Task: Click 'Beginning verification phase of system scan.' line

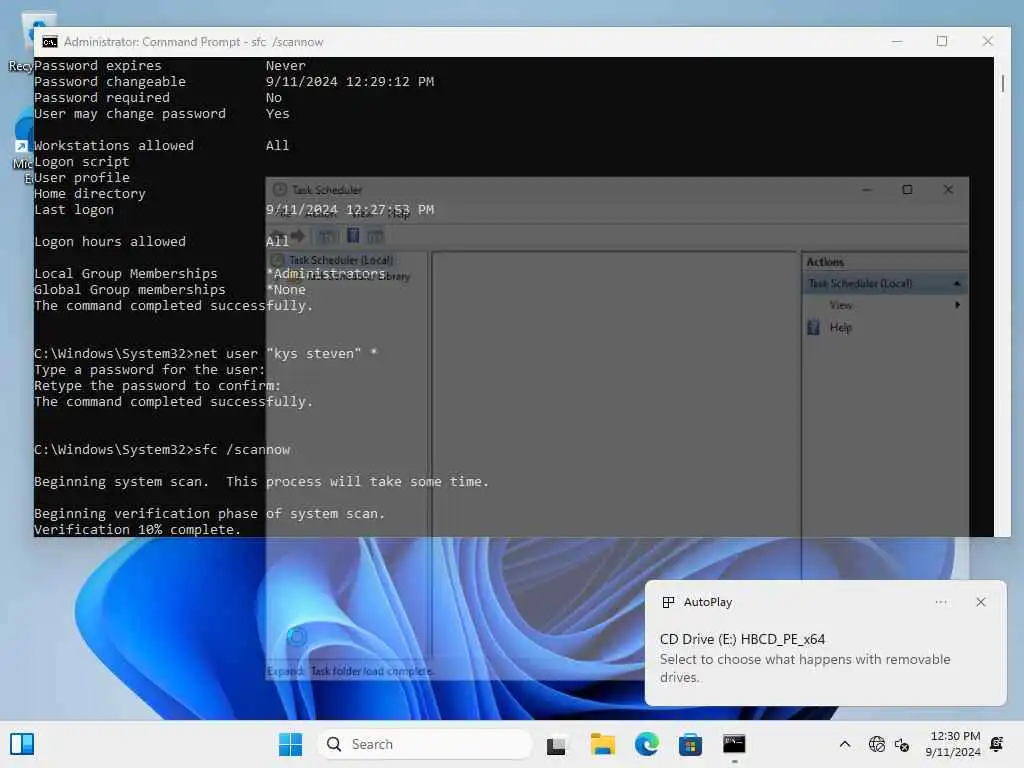Action: point(210,513)
